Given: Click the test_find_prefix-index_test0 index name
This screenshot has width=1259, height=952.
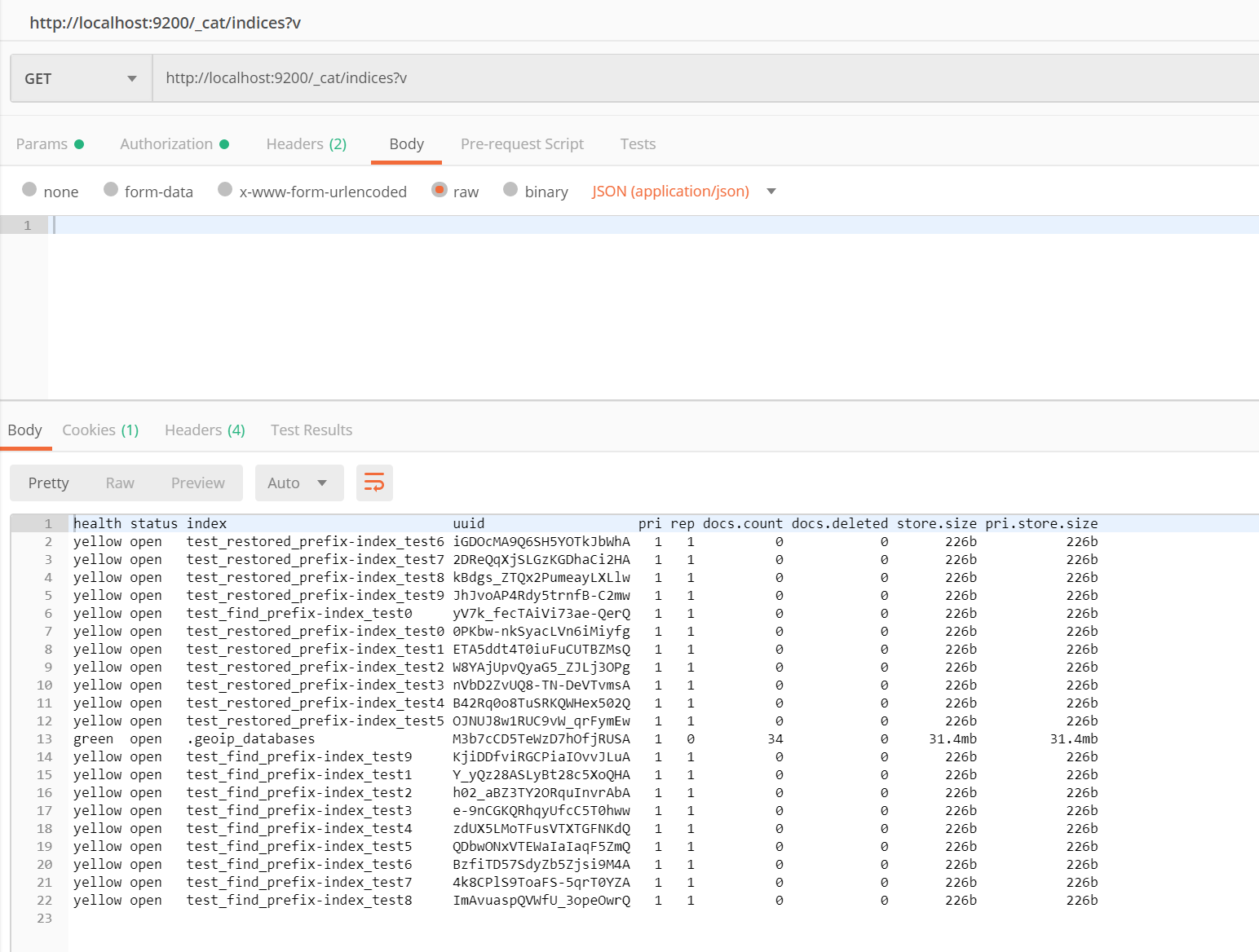Looking at the screenshot, I should tap(299, 613).
